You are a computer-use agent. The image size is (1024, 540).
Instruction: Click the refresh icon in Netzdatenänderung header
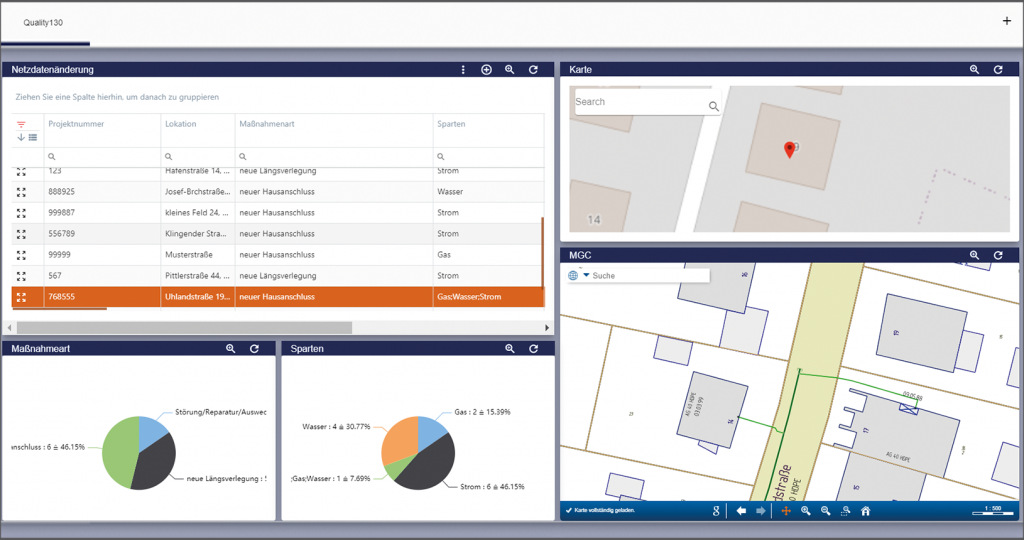(x=533, y=70)
